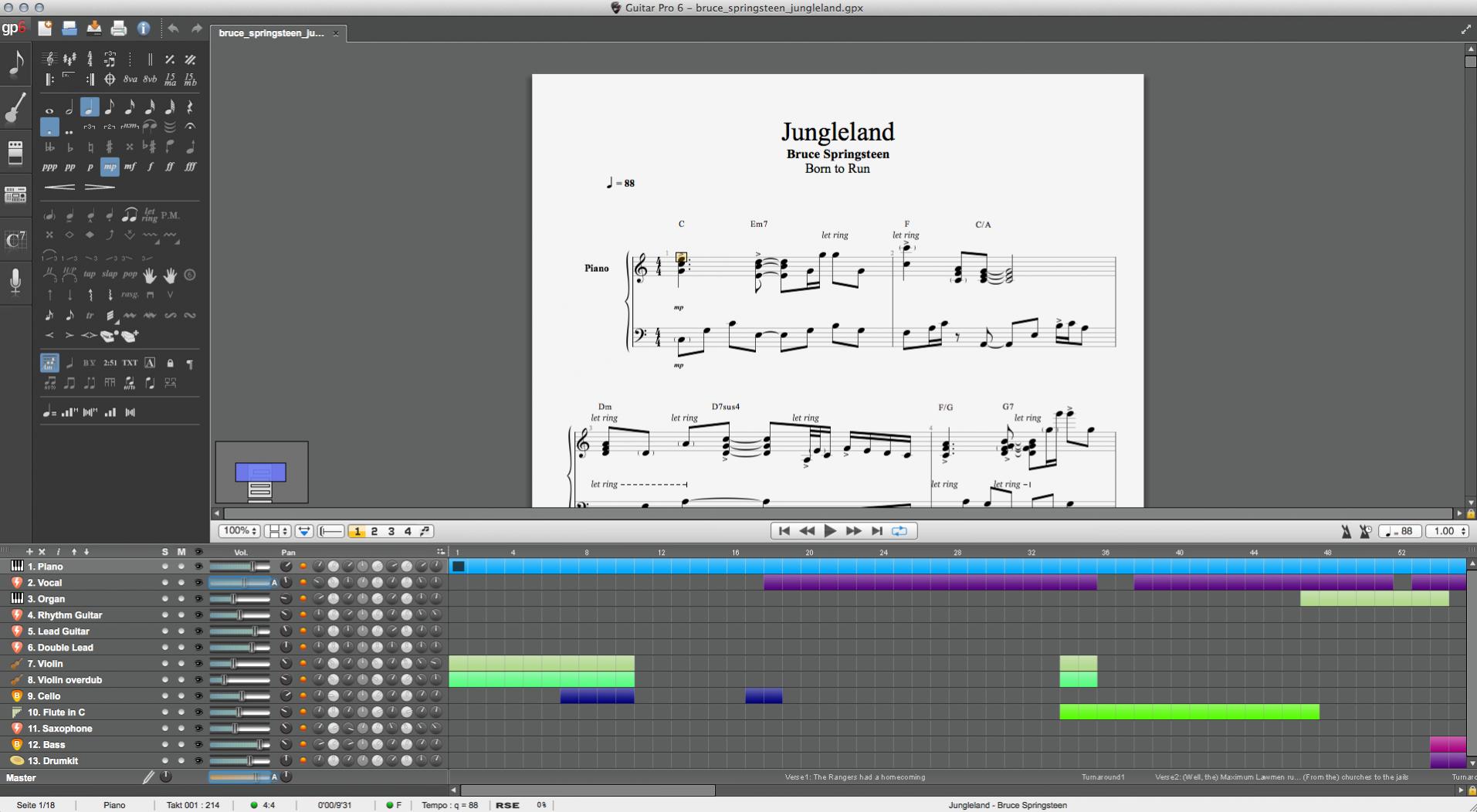Toggle mp dynamic marking
This screenshot has width=1477, height=812.
(x=110, y=167)
